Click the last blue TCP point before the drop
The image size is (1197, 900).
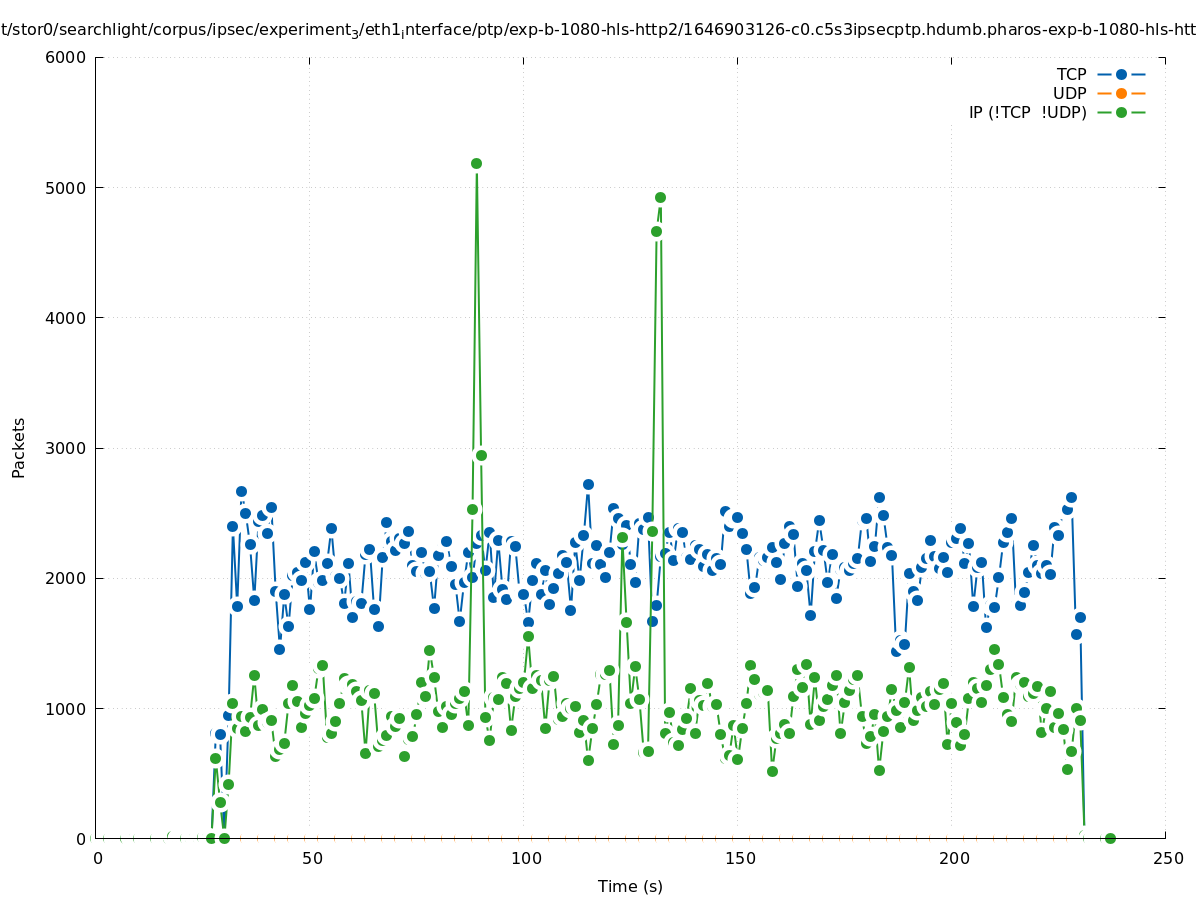click(1080, 617)
